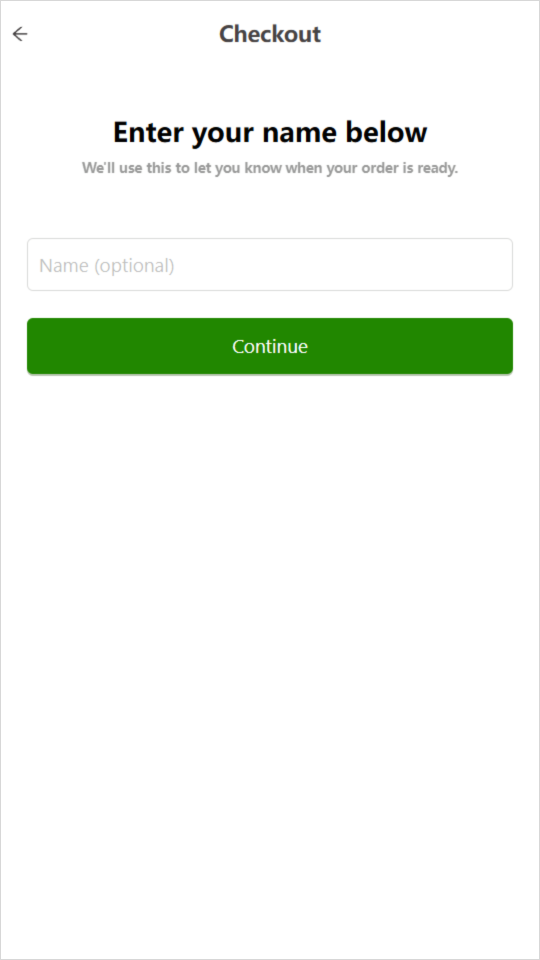Image resolution: width=540 pixels, height=960 pixels.
Task: Return to previous screen via arrow icon
Action: 20,34
